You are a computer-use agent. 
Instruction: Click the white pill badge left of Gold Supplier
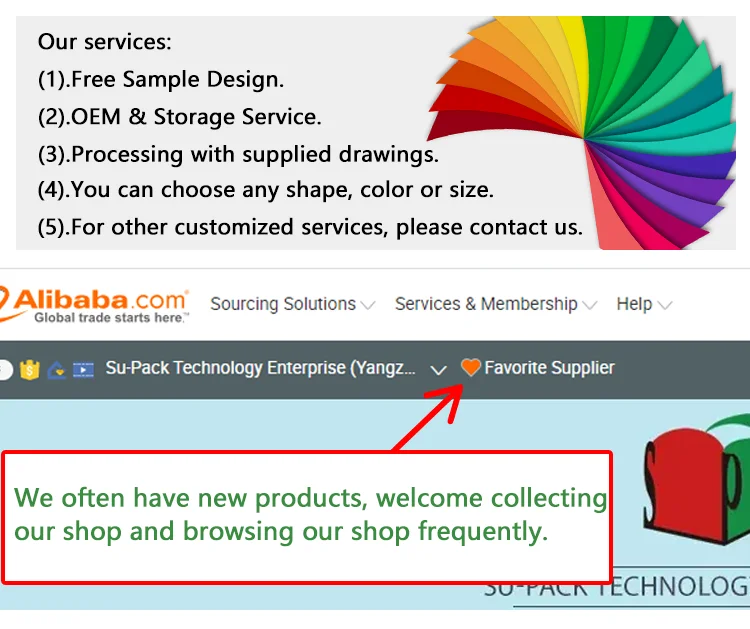click(6, 370)
